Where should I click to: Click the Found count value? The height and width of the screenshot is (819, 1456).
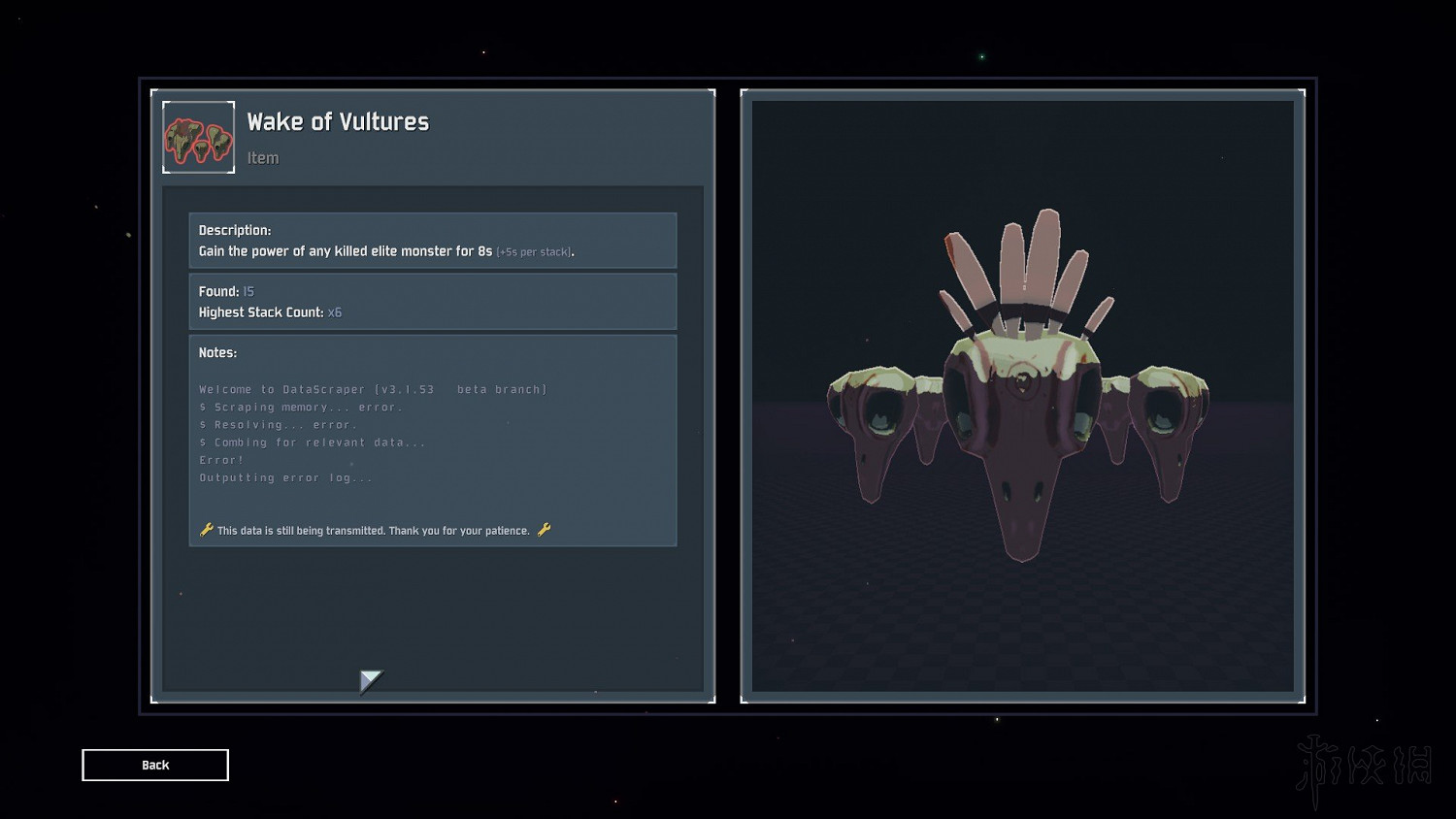click(x=248, y=291)
